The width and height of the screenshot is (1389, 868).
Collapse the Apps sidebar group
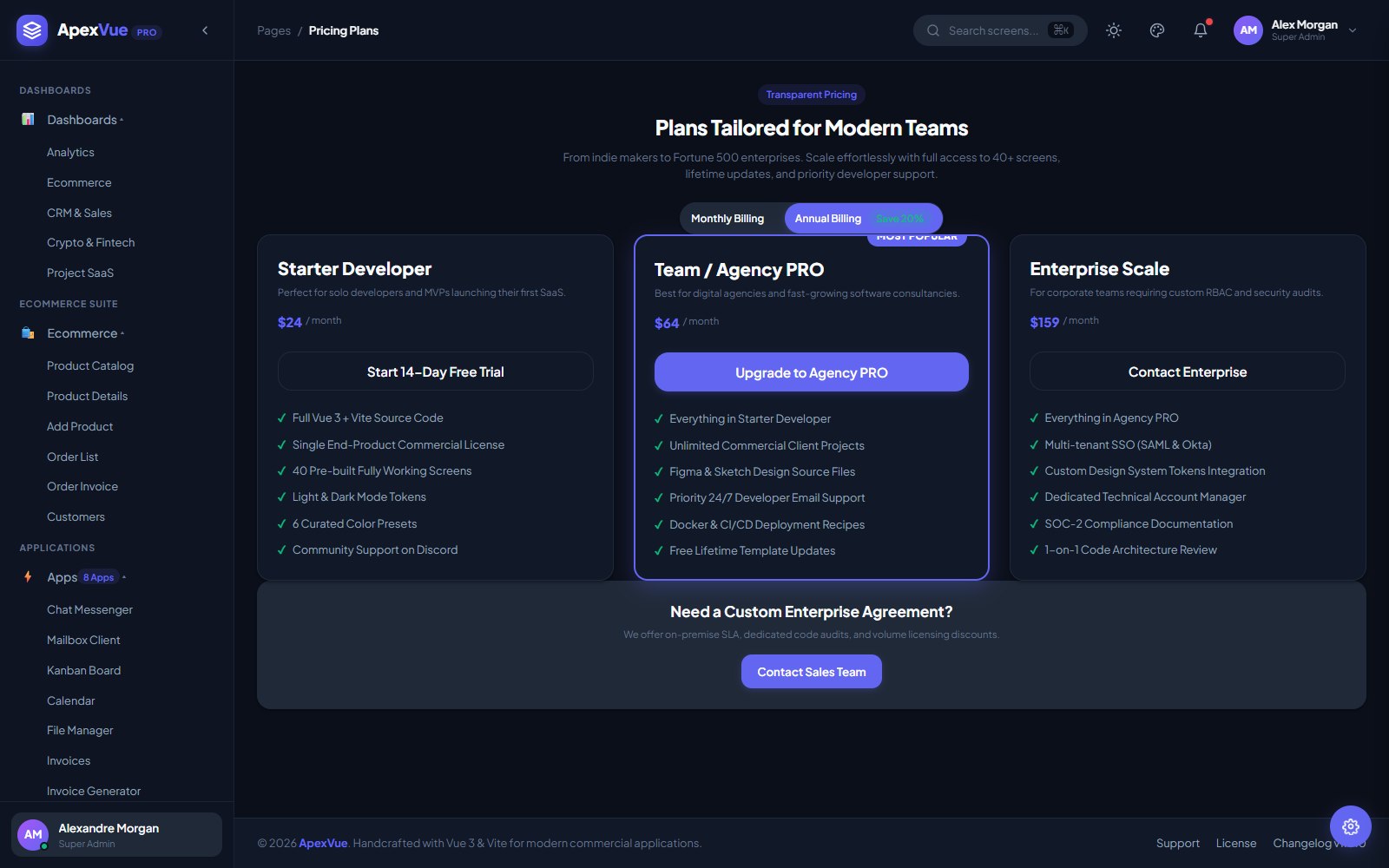pos(117,577)
